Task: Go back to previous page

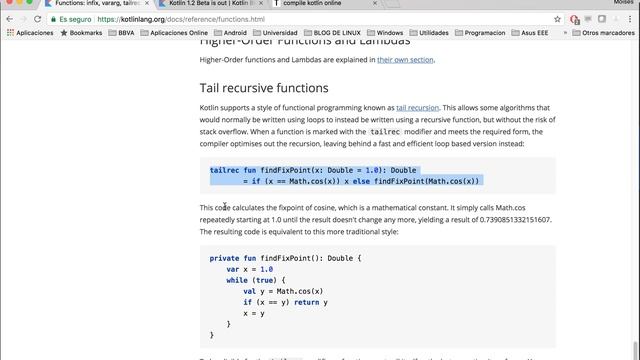Action: pos(9,19)
